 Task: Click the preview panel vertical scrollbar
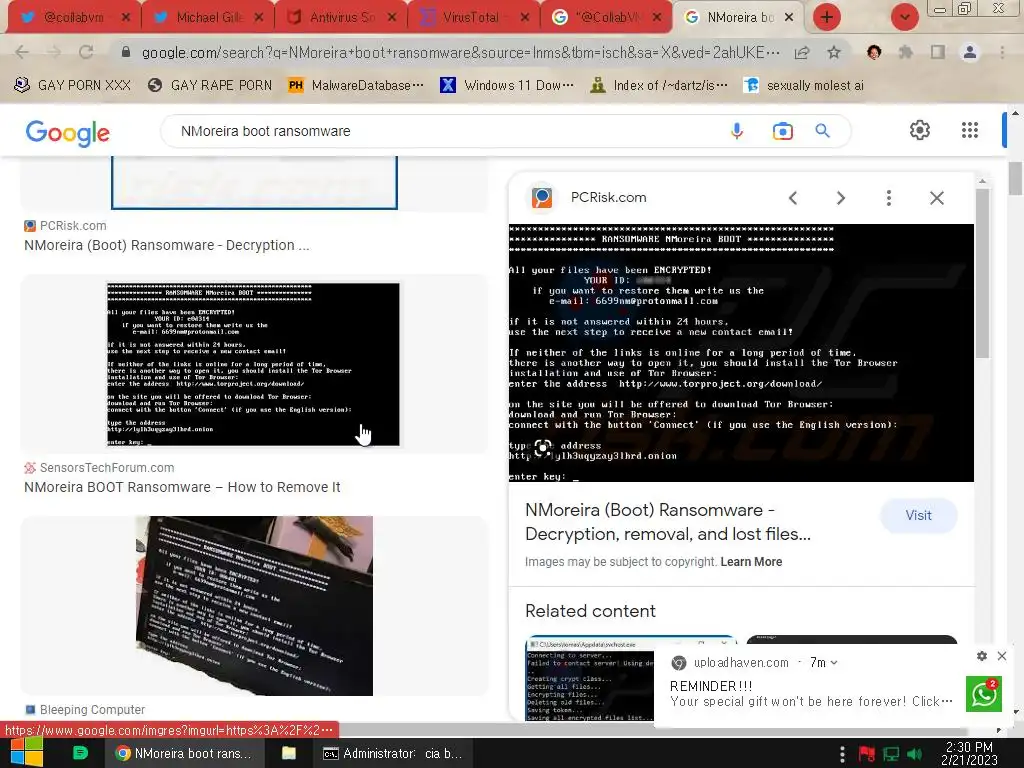pyautogui.click(x=982, y=271)
